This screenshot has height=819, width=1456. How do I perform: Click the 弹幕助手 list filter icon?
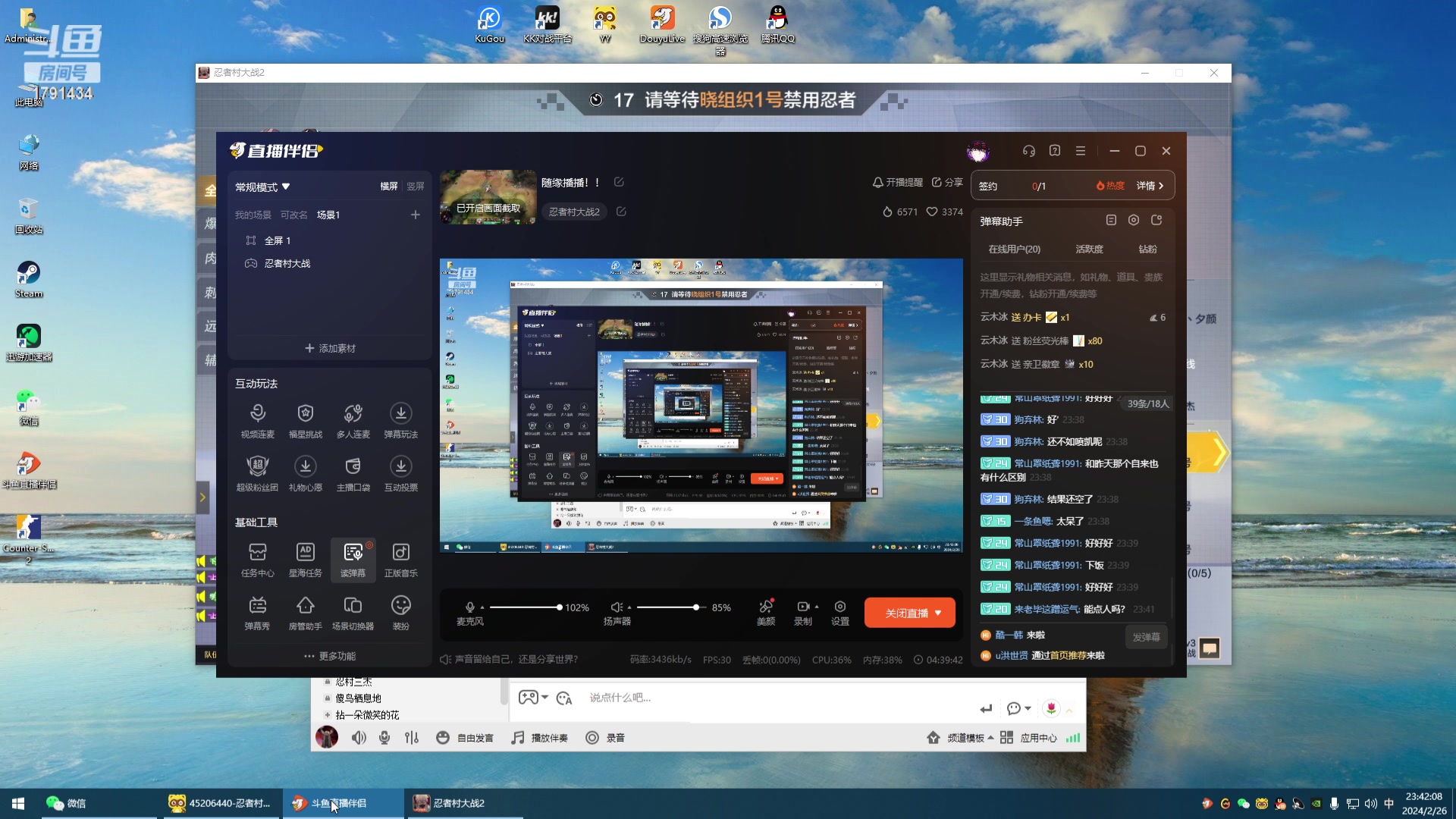1111,220
